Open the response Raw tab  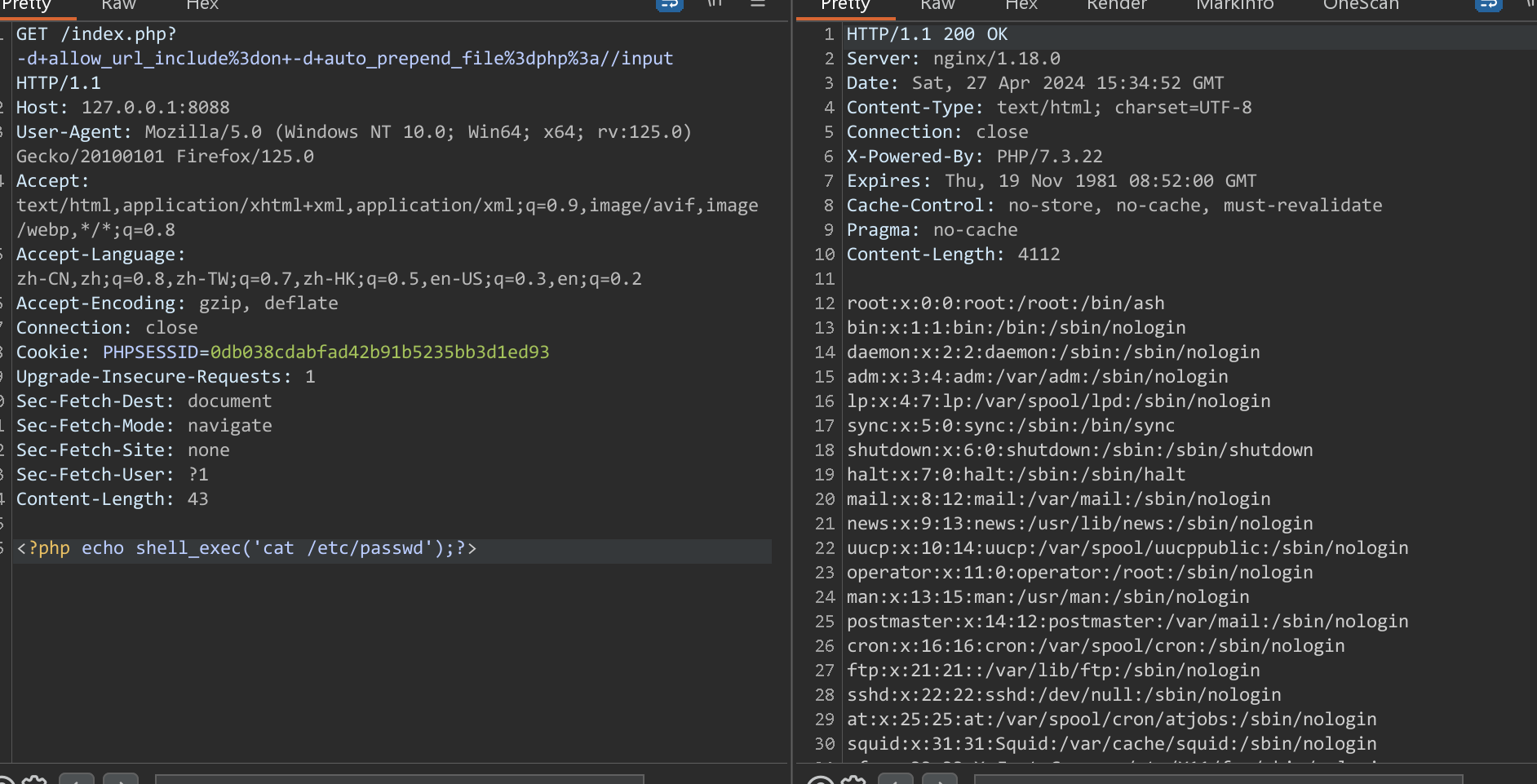[937, 5]
